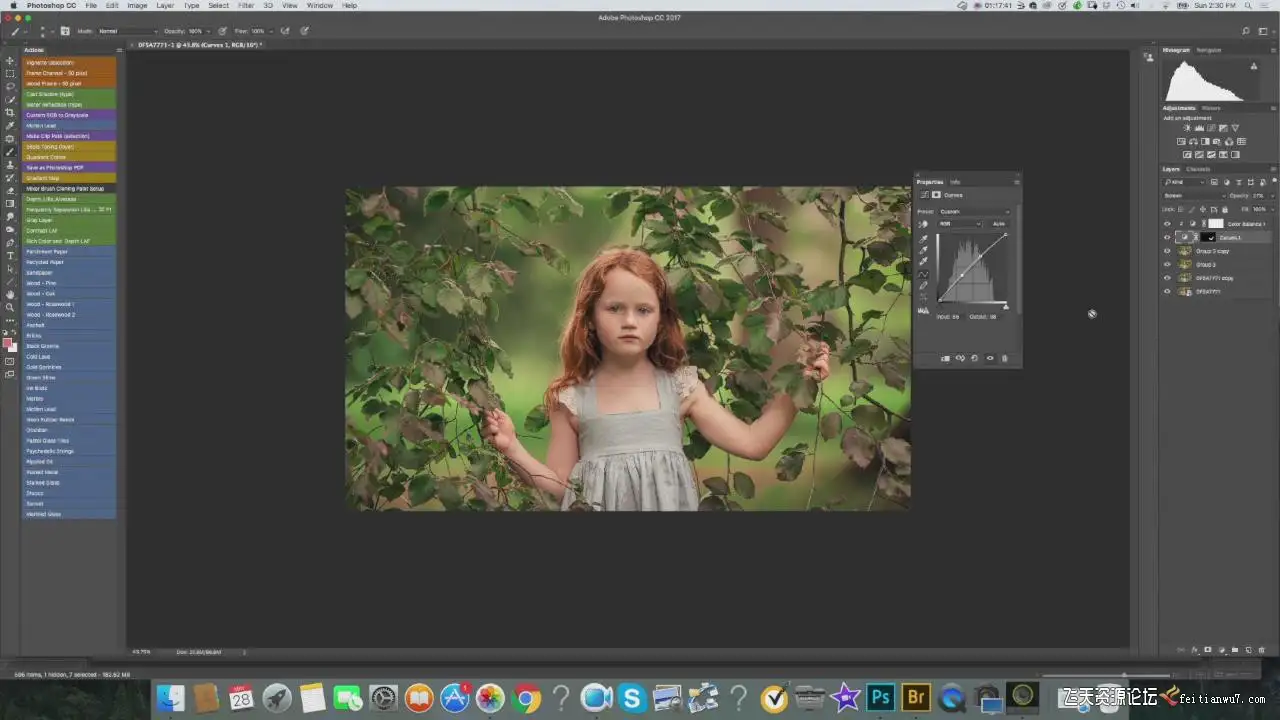Click the foreground color swatch
This screenshot has height=720, width=1280.
click(x=7, y=342)
